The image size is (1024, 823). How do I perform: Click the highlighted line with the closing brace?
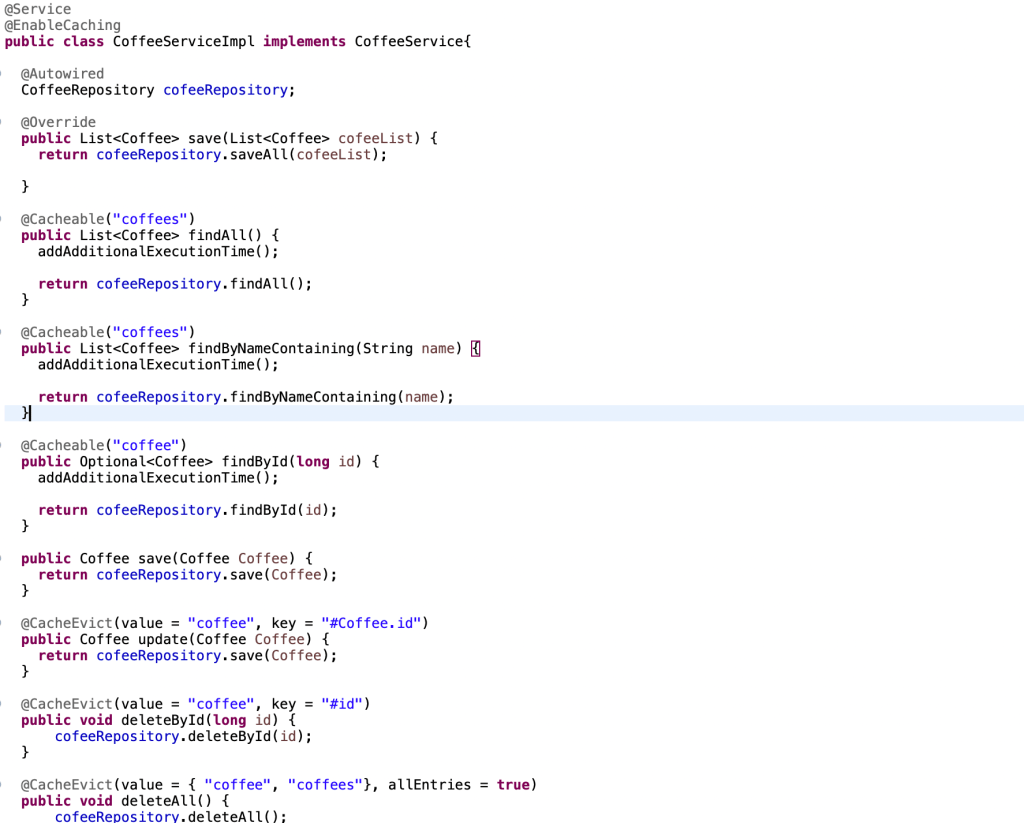[x=500, y=413]
